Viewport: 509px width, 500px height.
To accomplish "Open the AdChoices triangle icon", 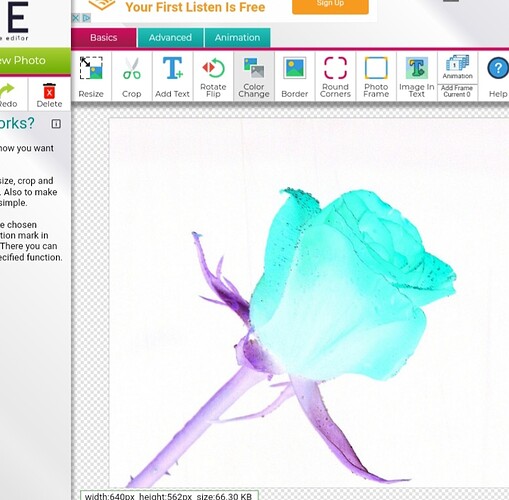I will (x=86, y=18).
